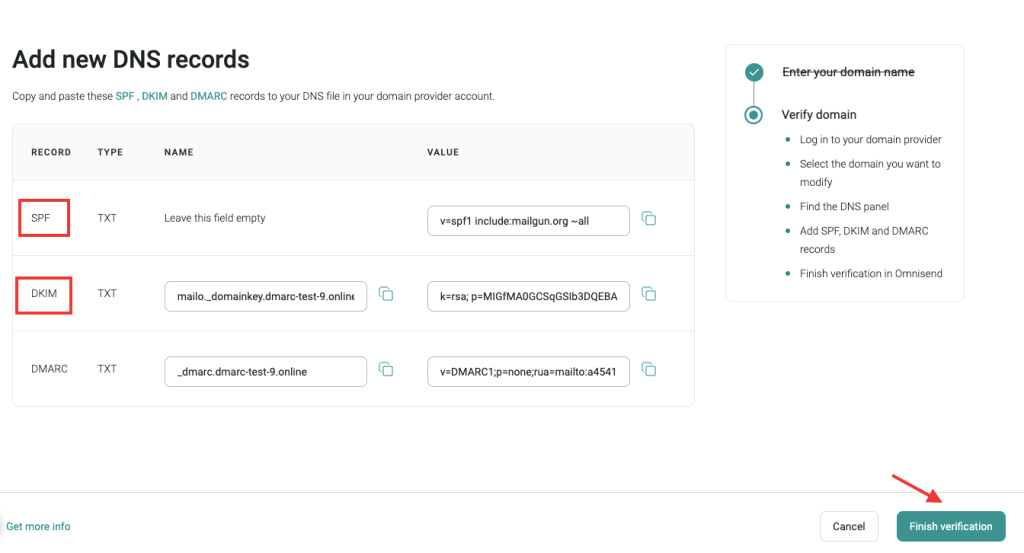Click the DMARC value input field
The height and width of the screenshot is (553, 1024).
[528, 371]
